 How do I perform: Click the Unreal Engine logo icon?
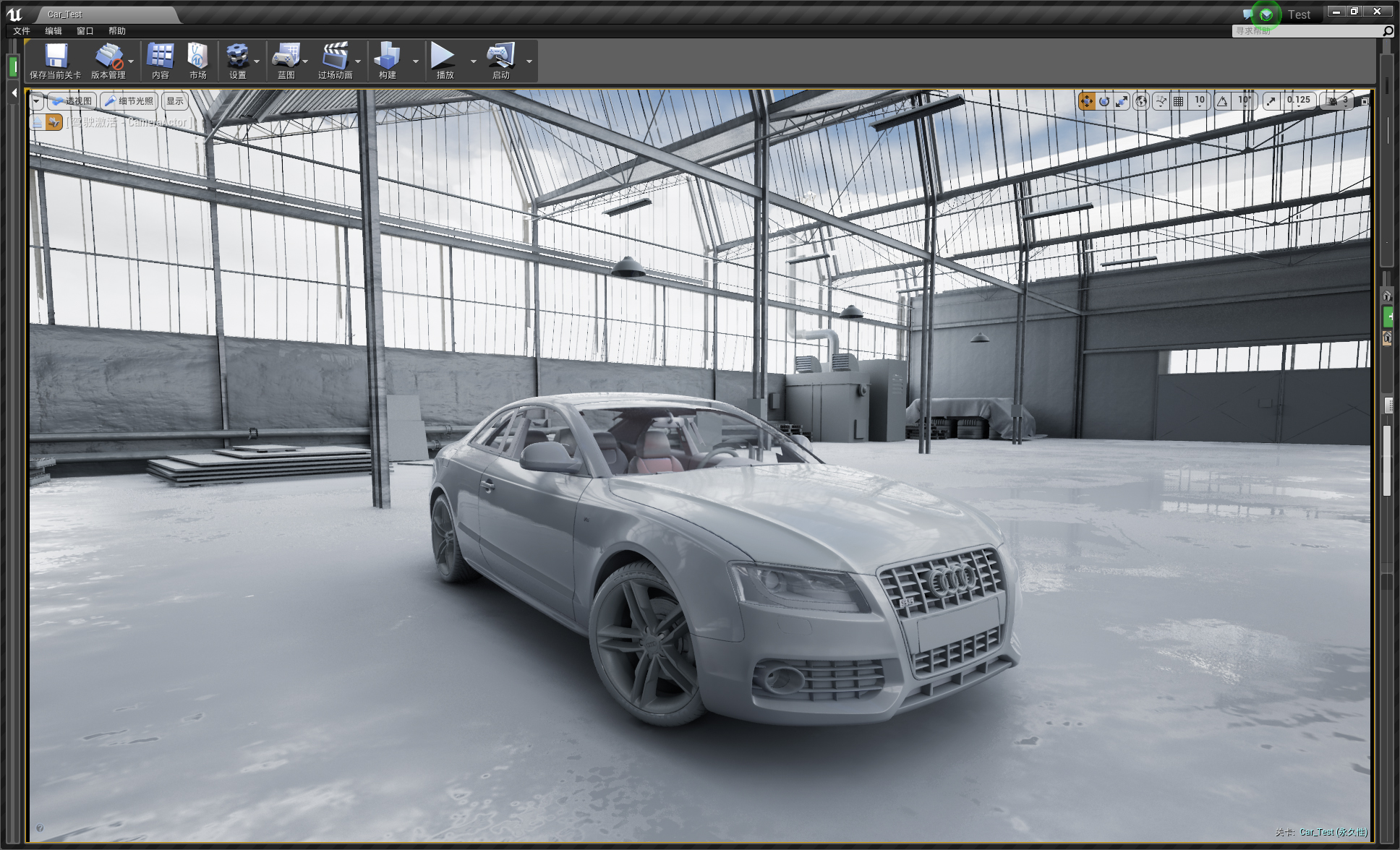coord(14,14)
